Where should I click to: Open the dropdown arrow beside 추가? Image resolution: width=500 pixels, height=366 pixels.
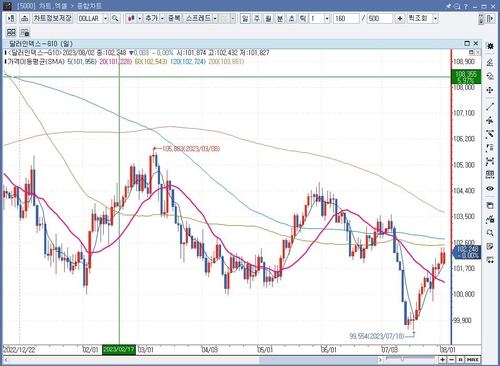click(162, 19)
